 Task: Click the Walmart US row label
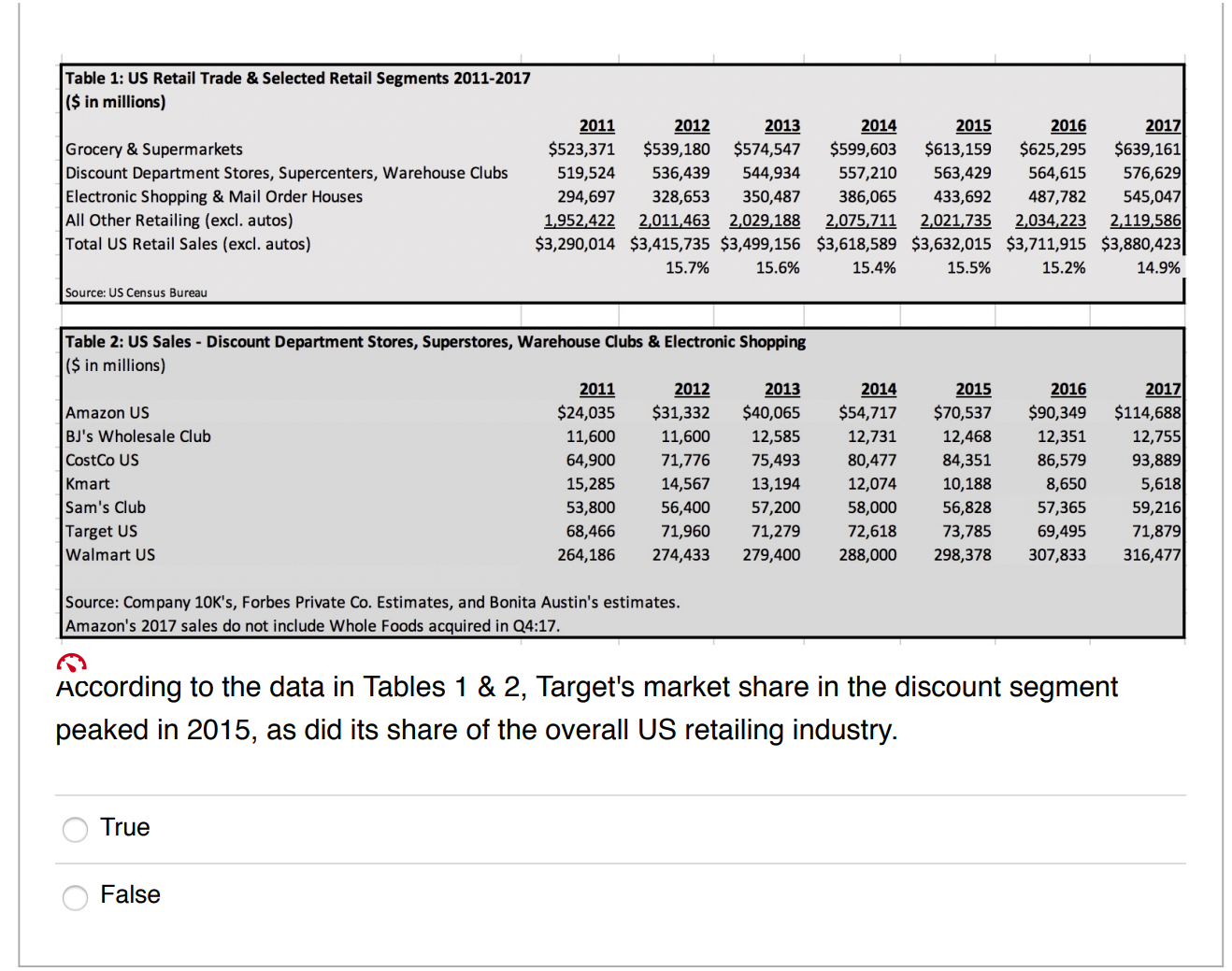pos(109,554)
